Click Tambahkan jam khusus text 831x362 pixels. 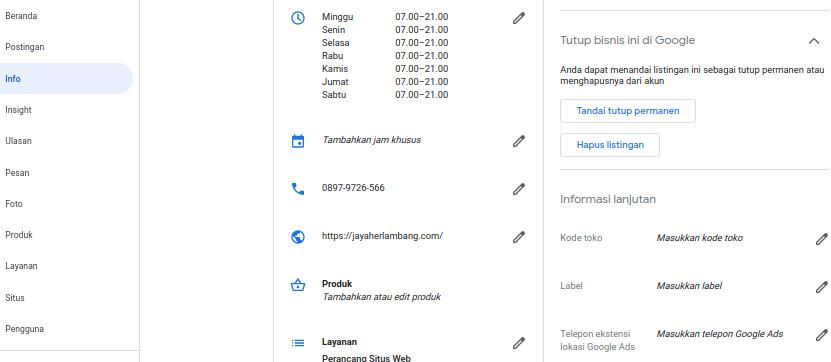click(x=372, y=140)
